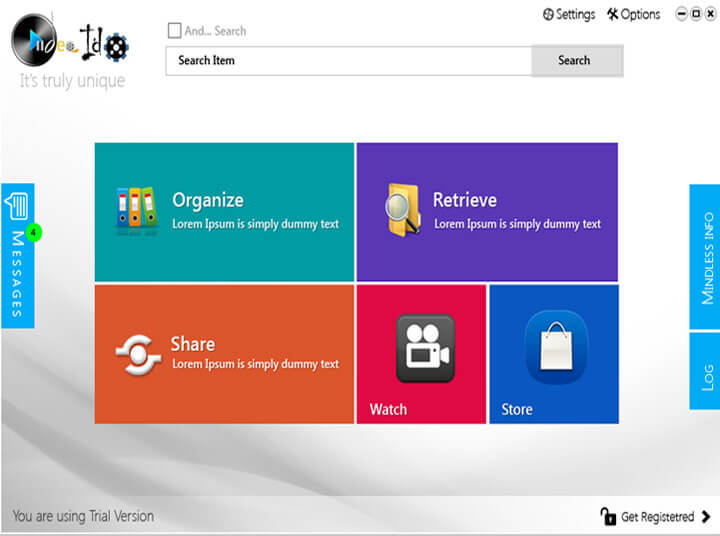Enable the And... Search checkbox
Image resolution: width=720 pixels, height=536 pixels.
[174, 31]
